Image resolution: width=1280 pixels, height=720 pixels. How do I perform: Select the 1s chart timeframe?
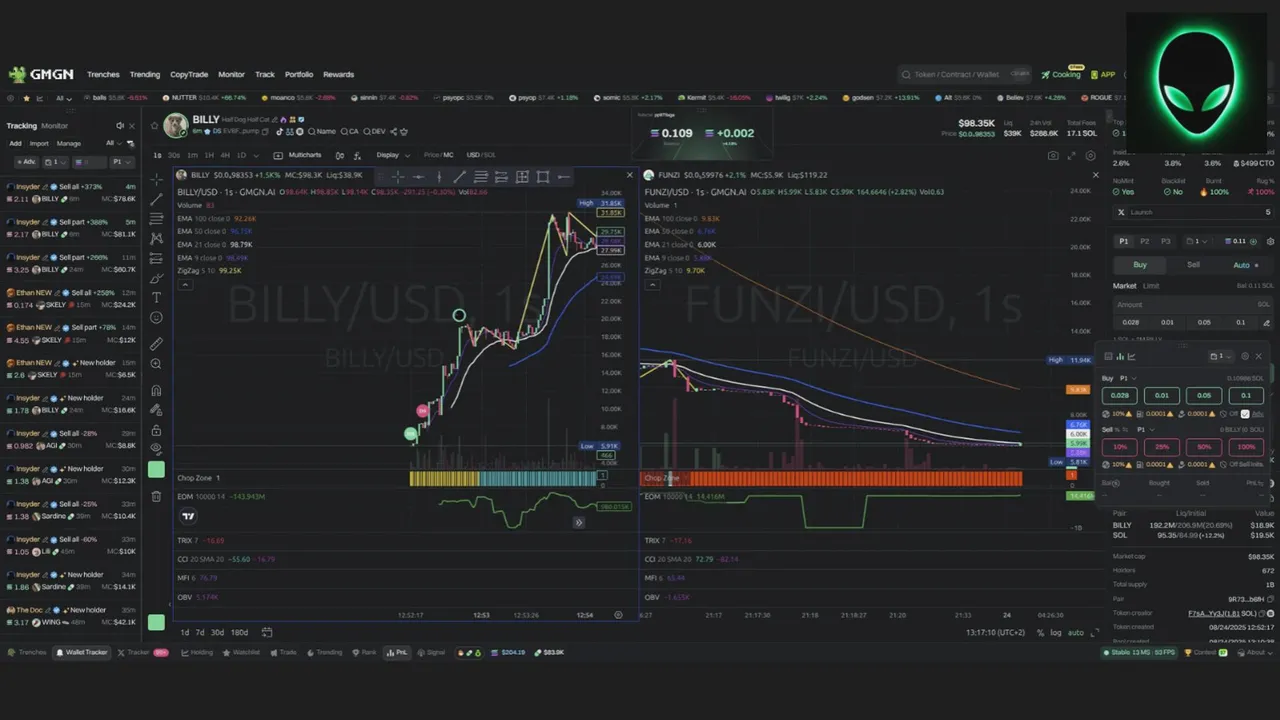point(158,155)
